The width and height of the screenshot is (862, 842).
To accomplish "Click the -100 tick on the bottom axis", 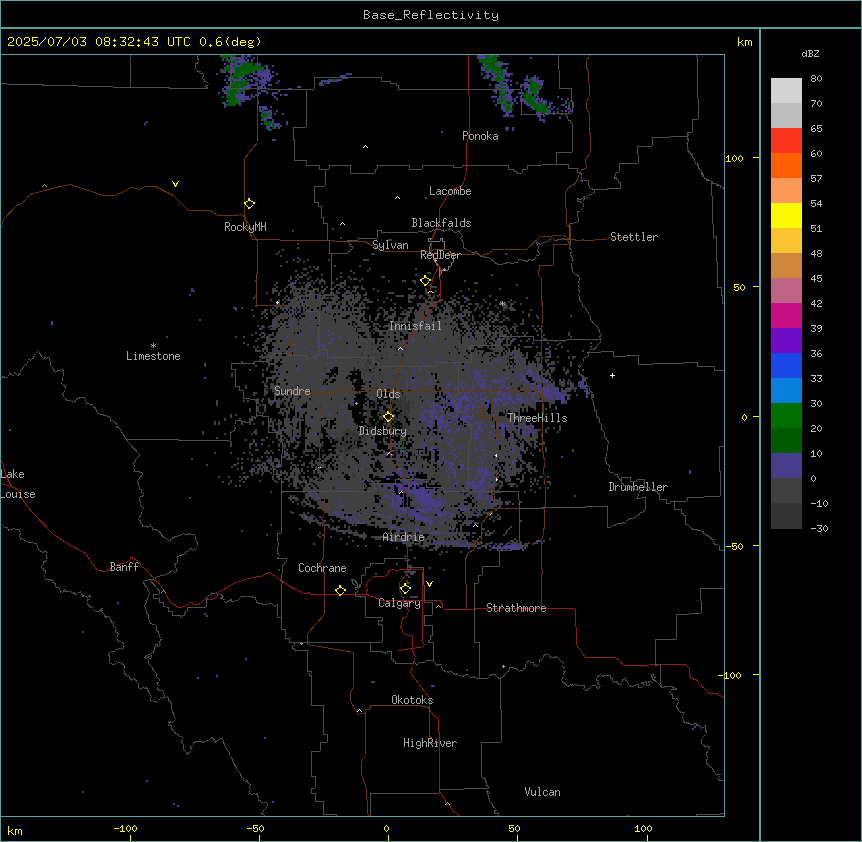I will pyautogui.click(x=126, y=829).
